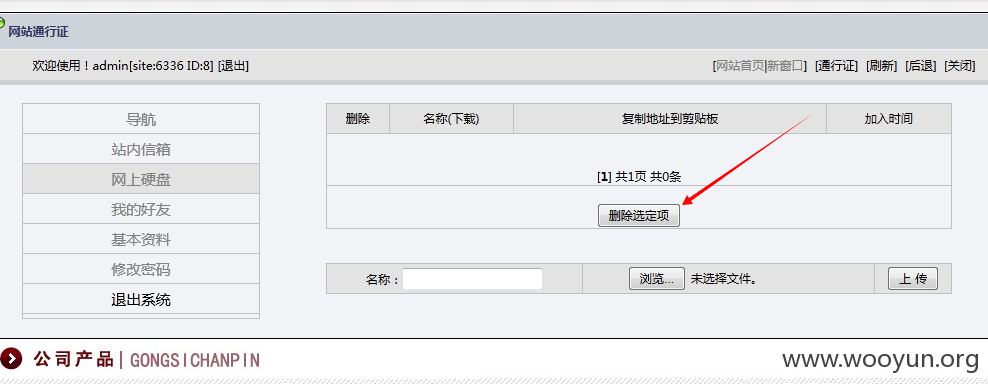Click the [通行证] link
Screen dimensions: 988x388
coord(836,66)
